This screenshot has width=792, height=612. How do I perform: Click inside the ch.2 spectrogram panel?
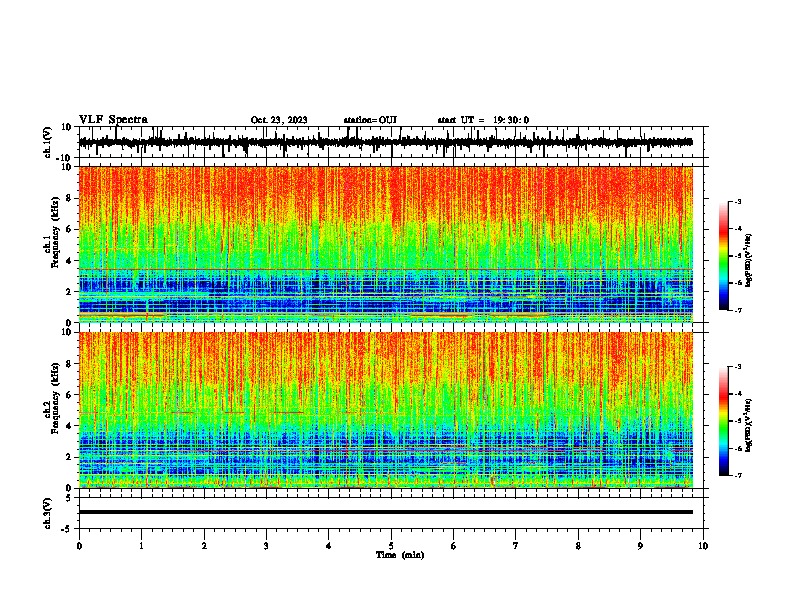385,410
